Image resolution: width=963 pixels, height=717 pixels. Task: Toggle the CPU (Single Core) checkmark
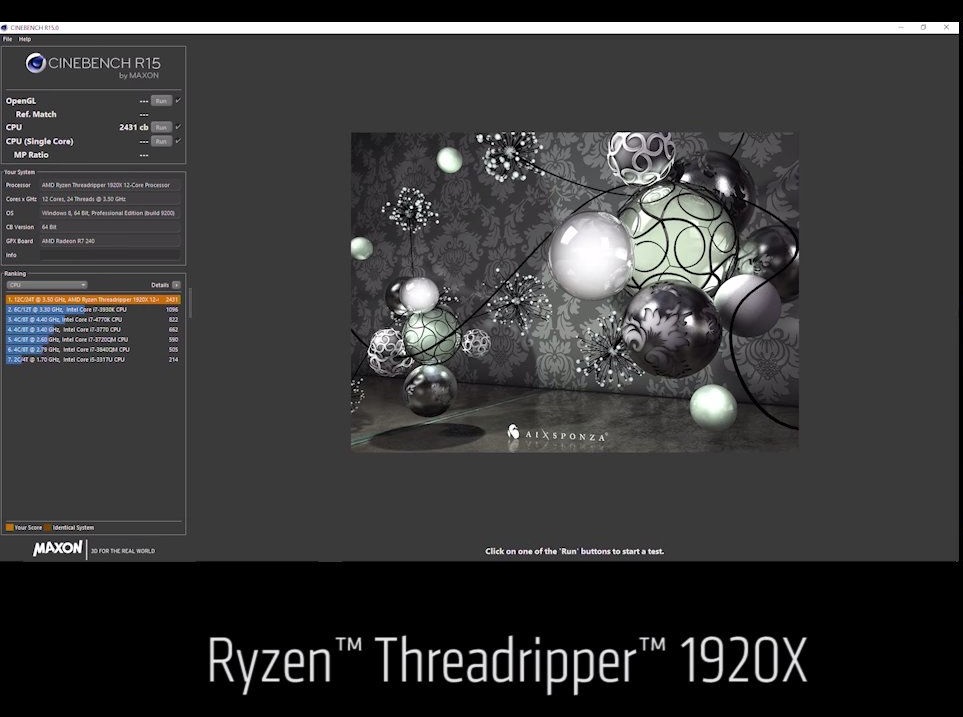click(178, 141)
